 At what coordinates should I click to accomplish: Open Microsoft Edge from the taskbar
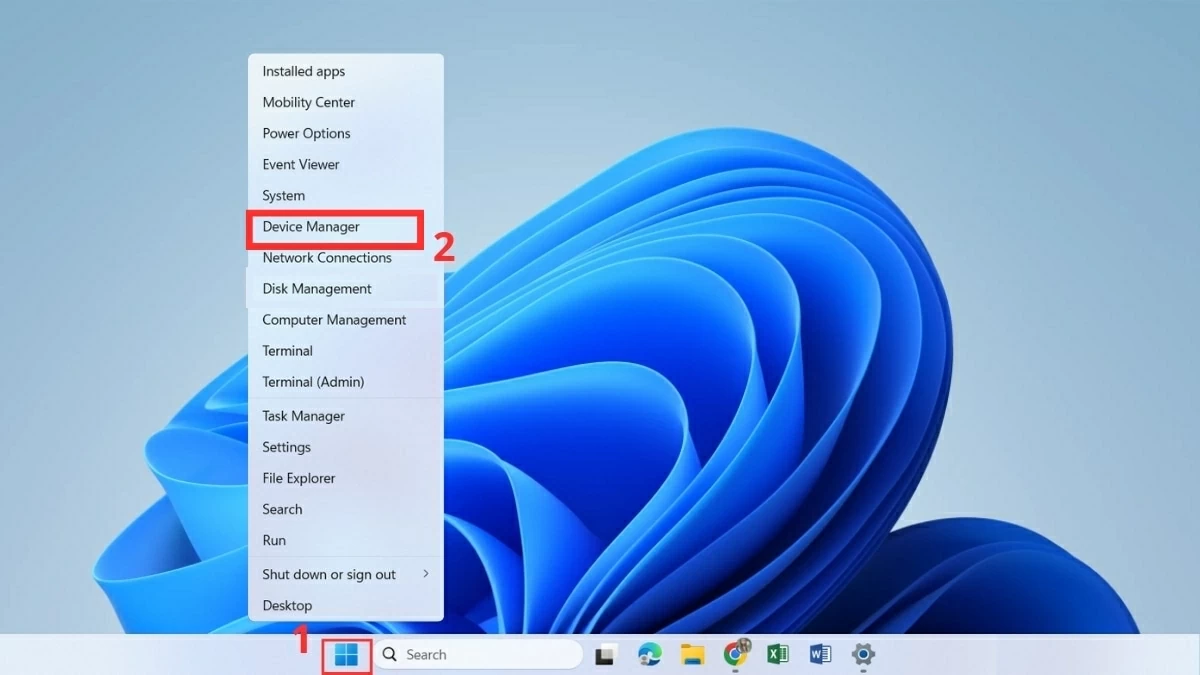(x=648, y=654)
